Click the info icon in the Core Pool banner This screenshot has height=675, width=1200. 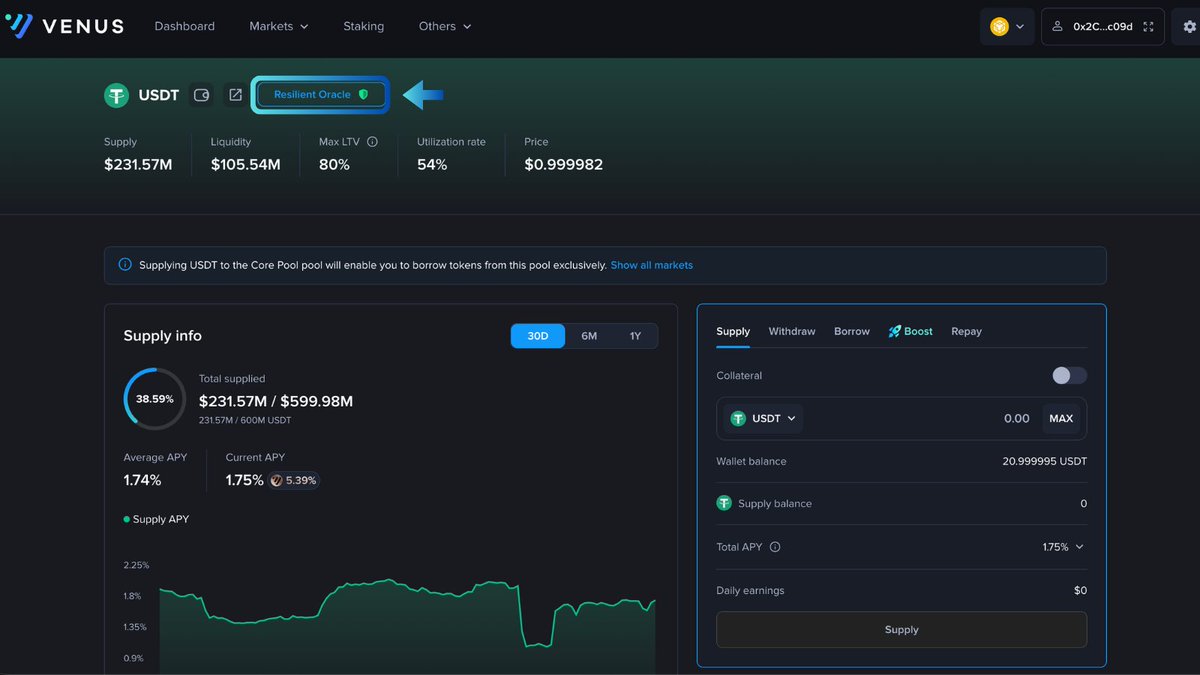(124, 264)
